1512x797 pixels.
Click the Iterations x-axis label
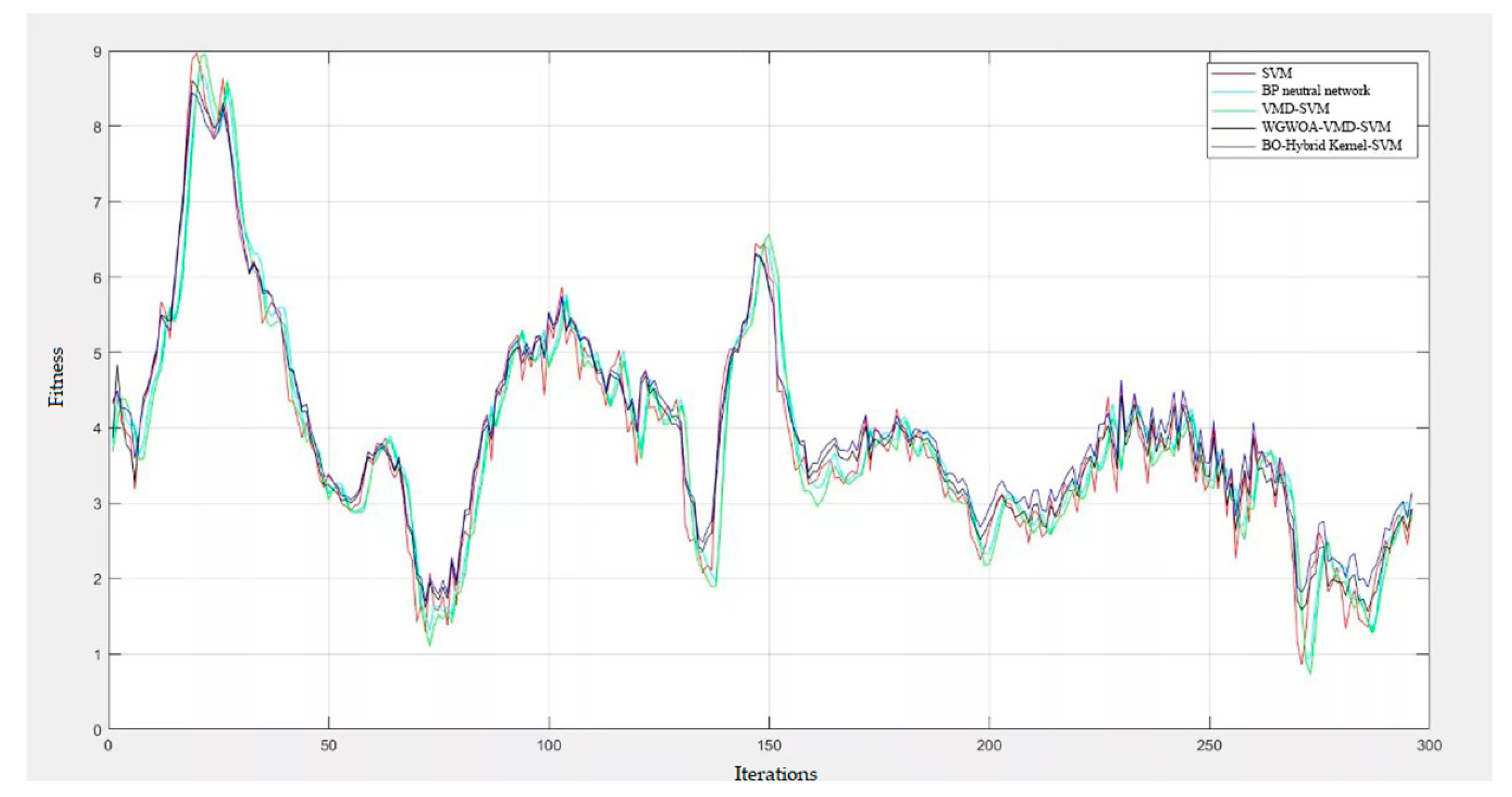[775, 774]
